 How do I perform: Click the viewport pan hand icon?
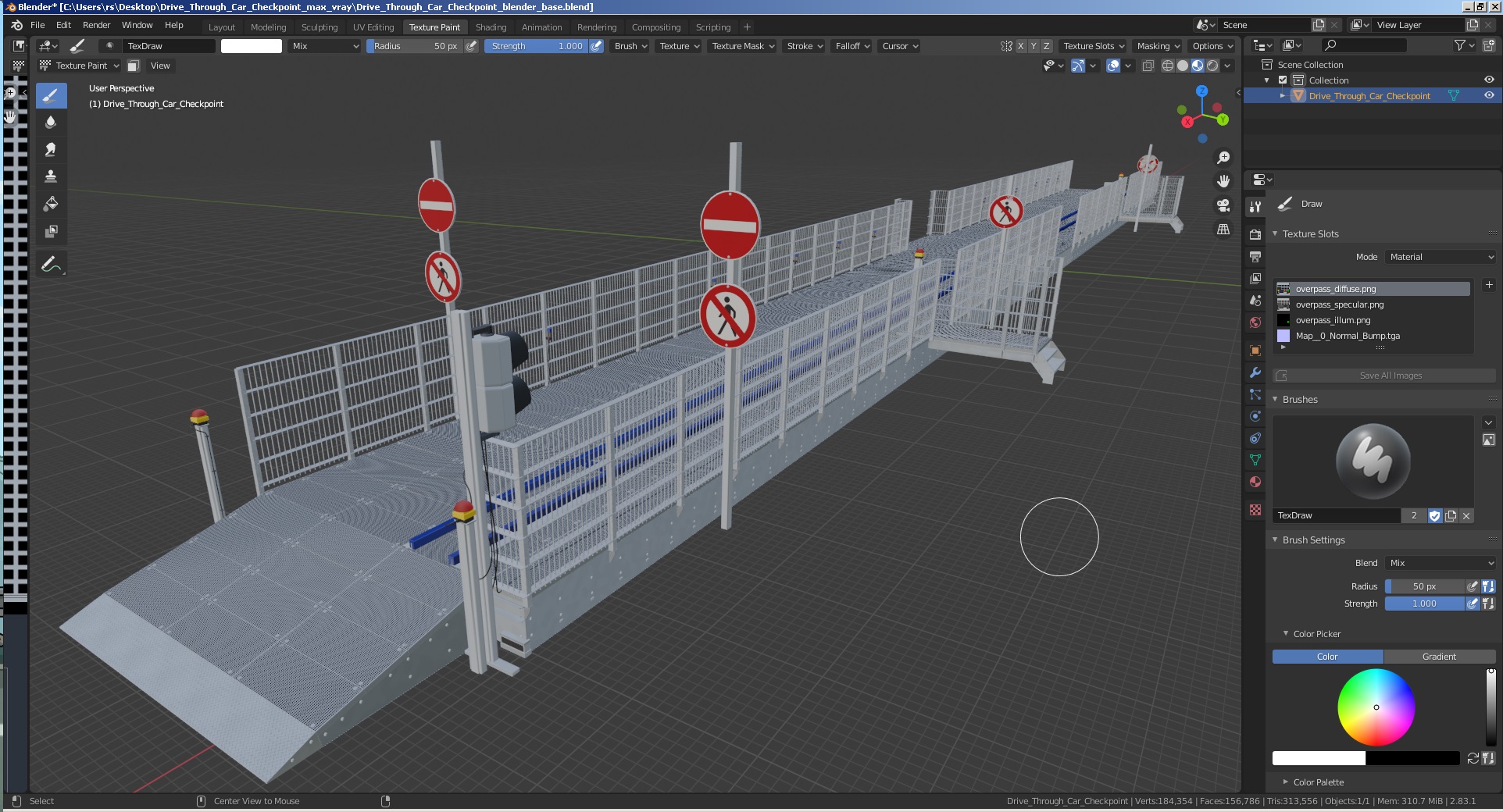1223,181
